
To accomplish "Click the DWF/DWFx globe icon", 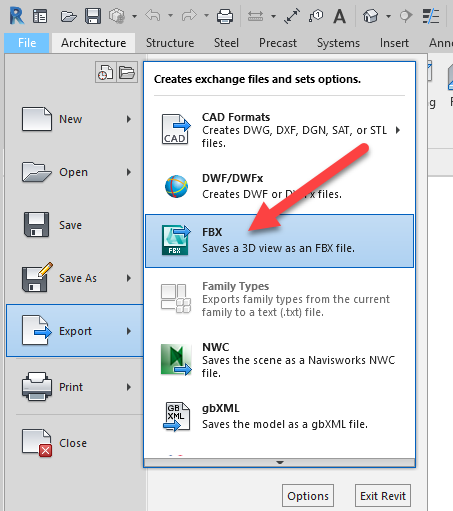I will point(176,186).
